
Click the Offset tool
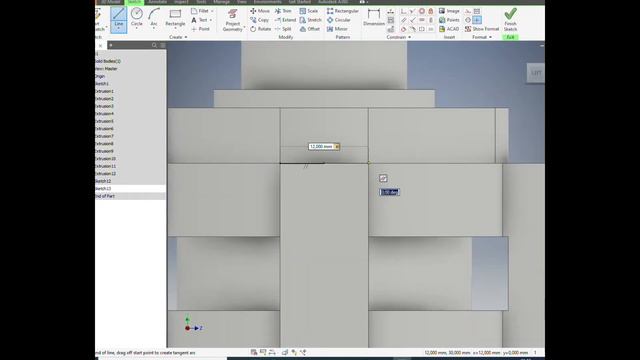coord(310,29)
